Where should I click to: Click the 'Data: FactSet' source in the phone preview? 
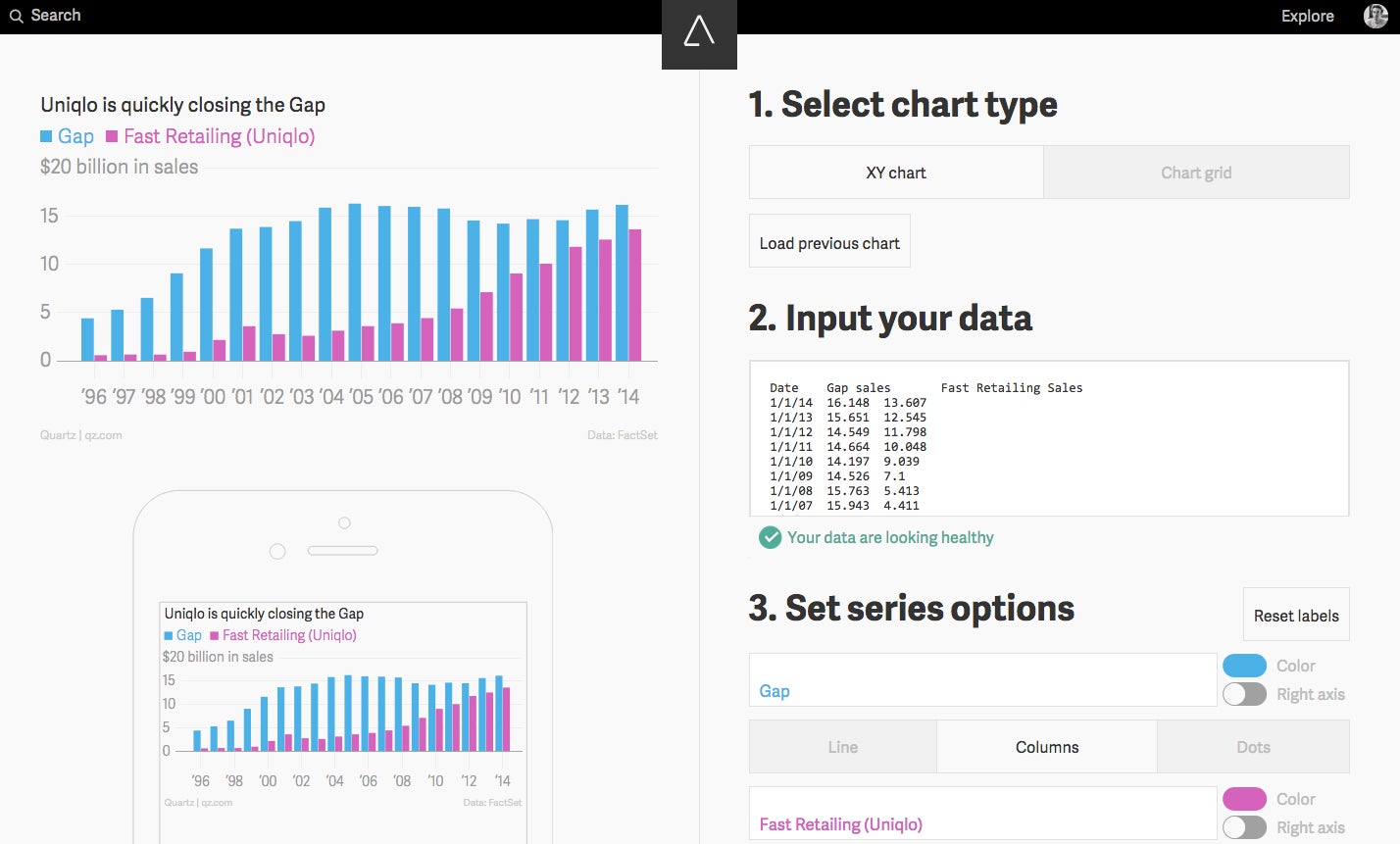(492, 803)
